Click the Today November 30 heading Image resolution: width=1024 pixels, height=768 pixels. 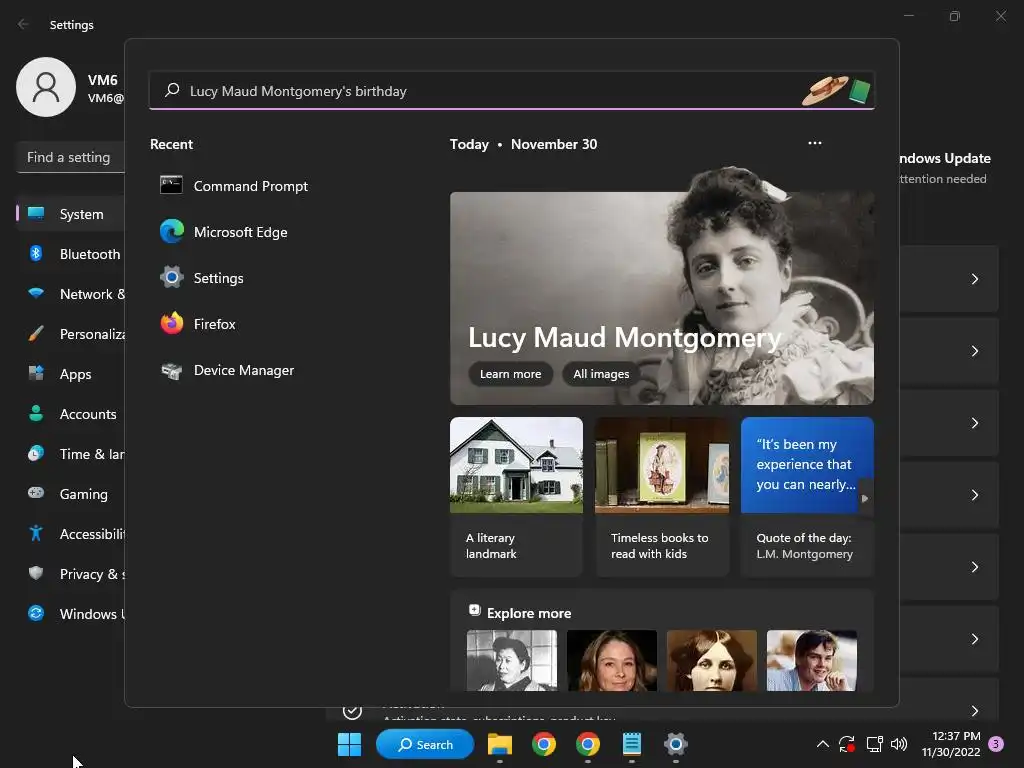coord(523,144)
